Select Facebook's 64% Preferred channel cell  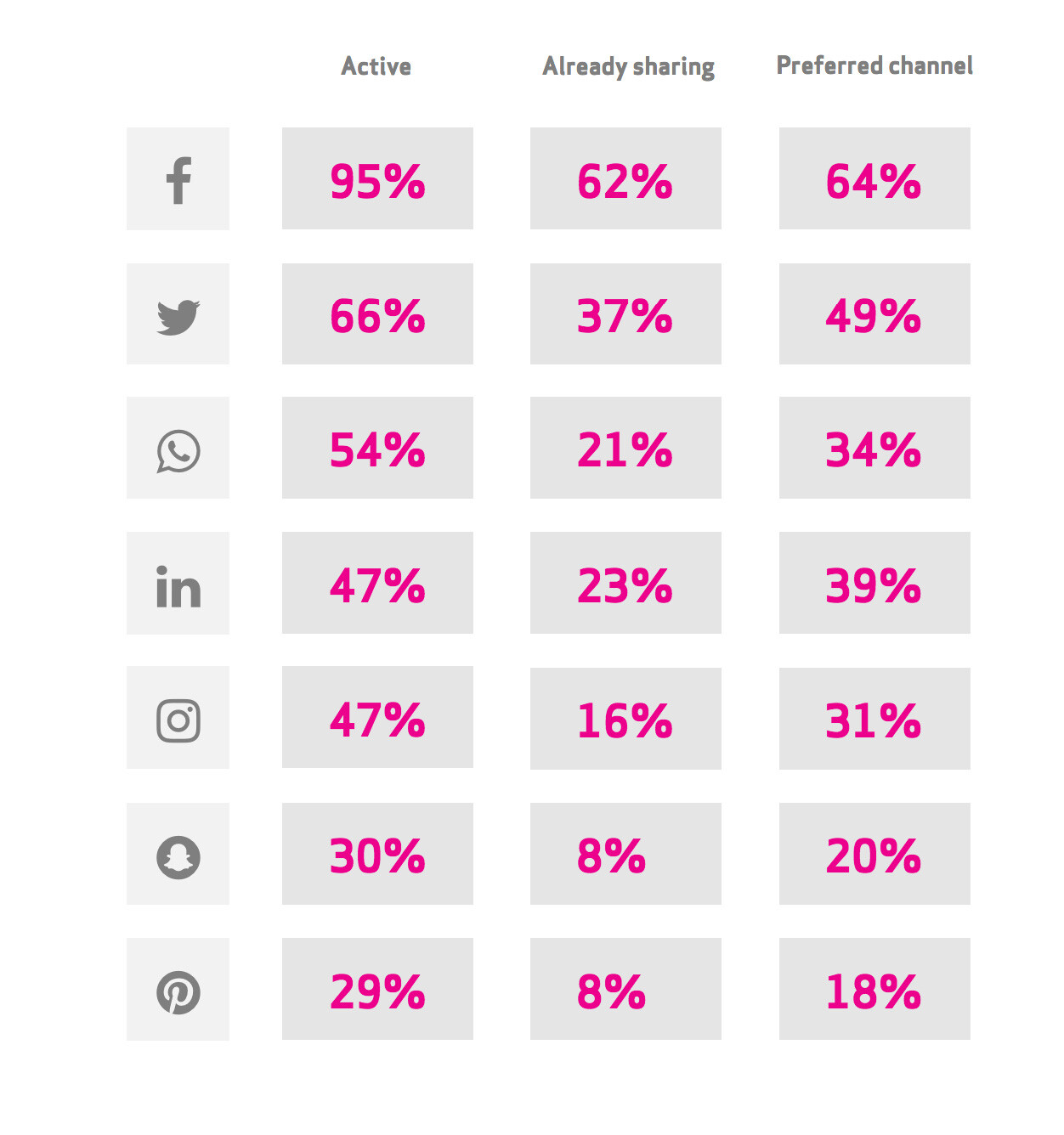tap(874, 178)
